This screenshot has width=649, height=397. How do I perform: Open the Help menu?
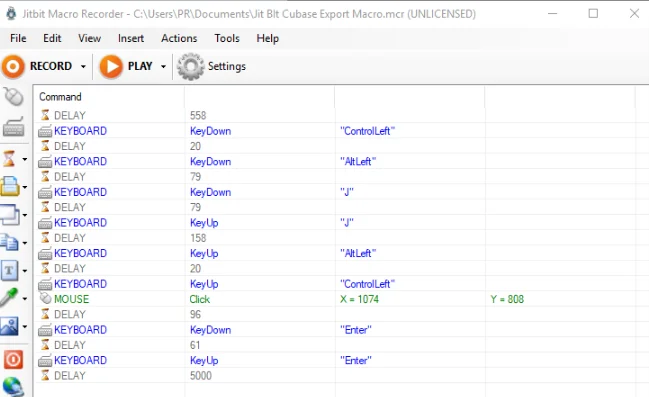tap(267, 38)
